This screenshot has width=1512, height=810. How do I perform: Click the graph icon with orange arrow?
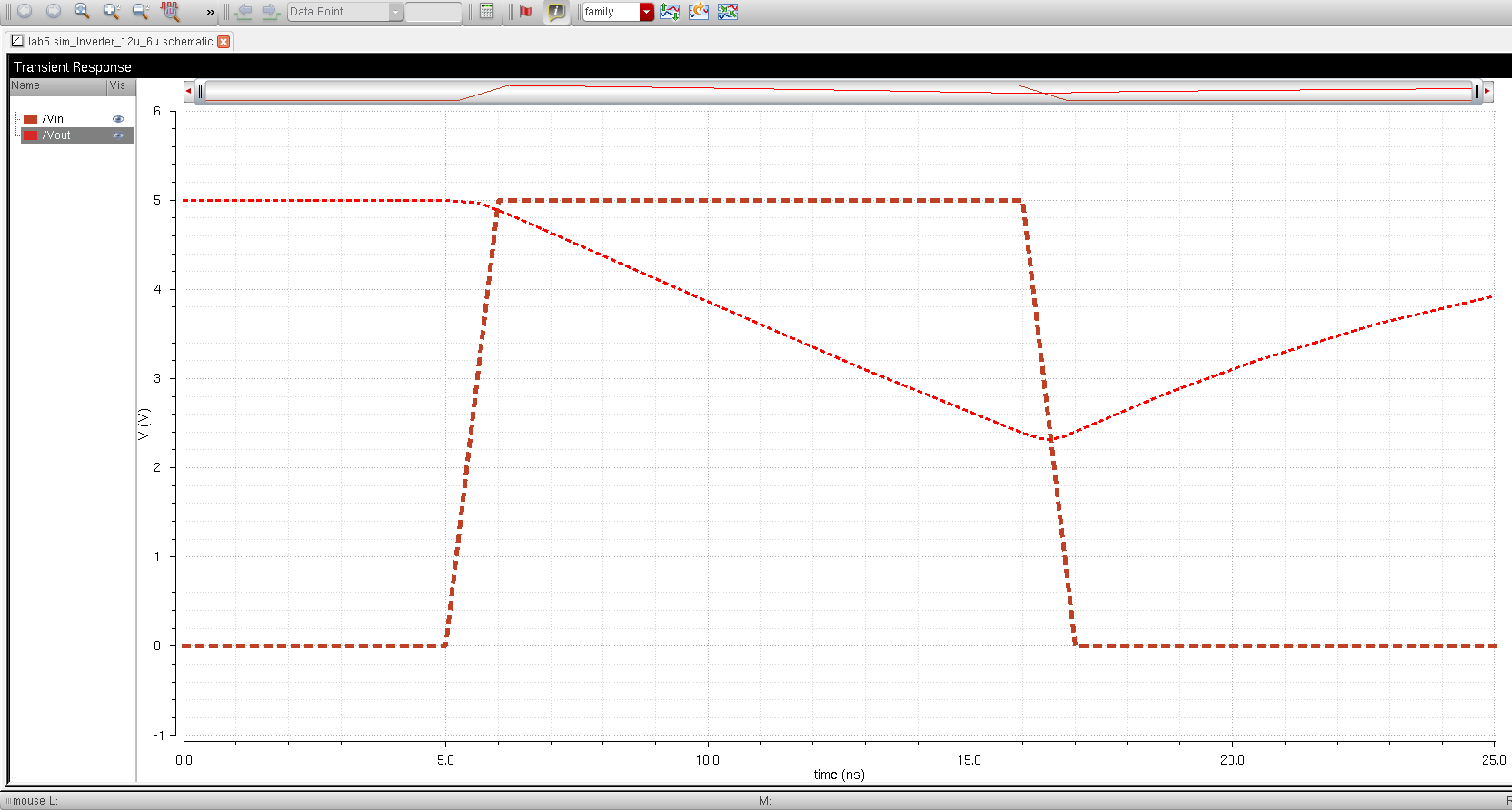(699, 12)
